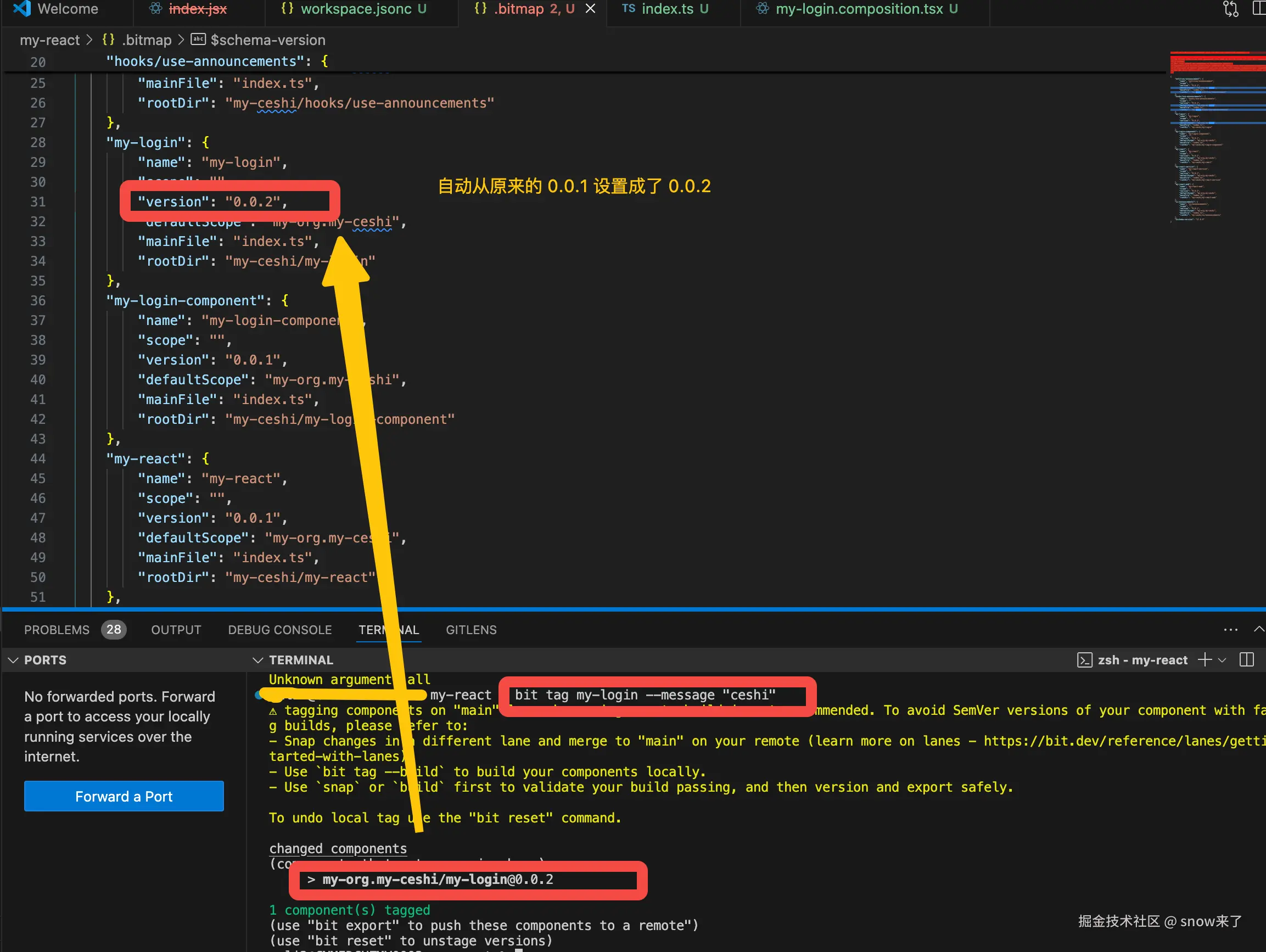
Task: Click the $schema-version breadcrumb symbol icon
Action: click(198, 40)
